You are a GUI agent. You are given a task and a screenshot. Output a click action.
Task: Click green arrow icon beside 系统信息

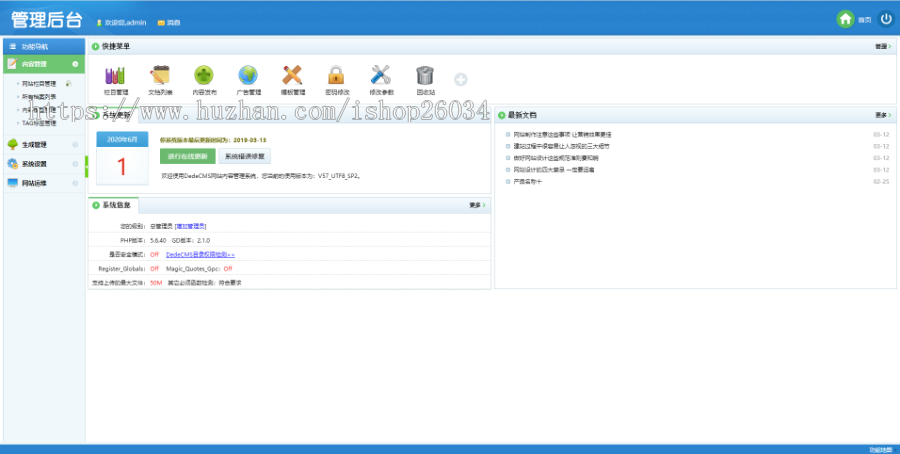96,205
